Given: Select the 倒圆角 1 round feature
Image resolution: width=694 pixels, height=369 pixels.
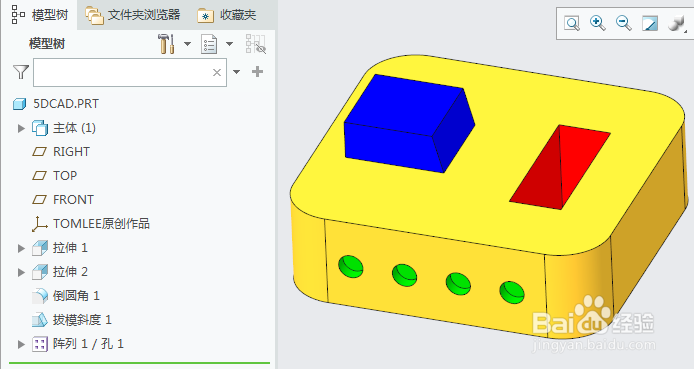Looking at the screenshot, I should [x=76, y=296].
